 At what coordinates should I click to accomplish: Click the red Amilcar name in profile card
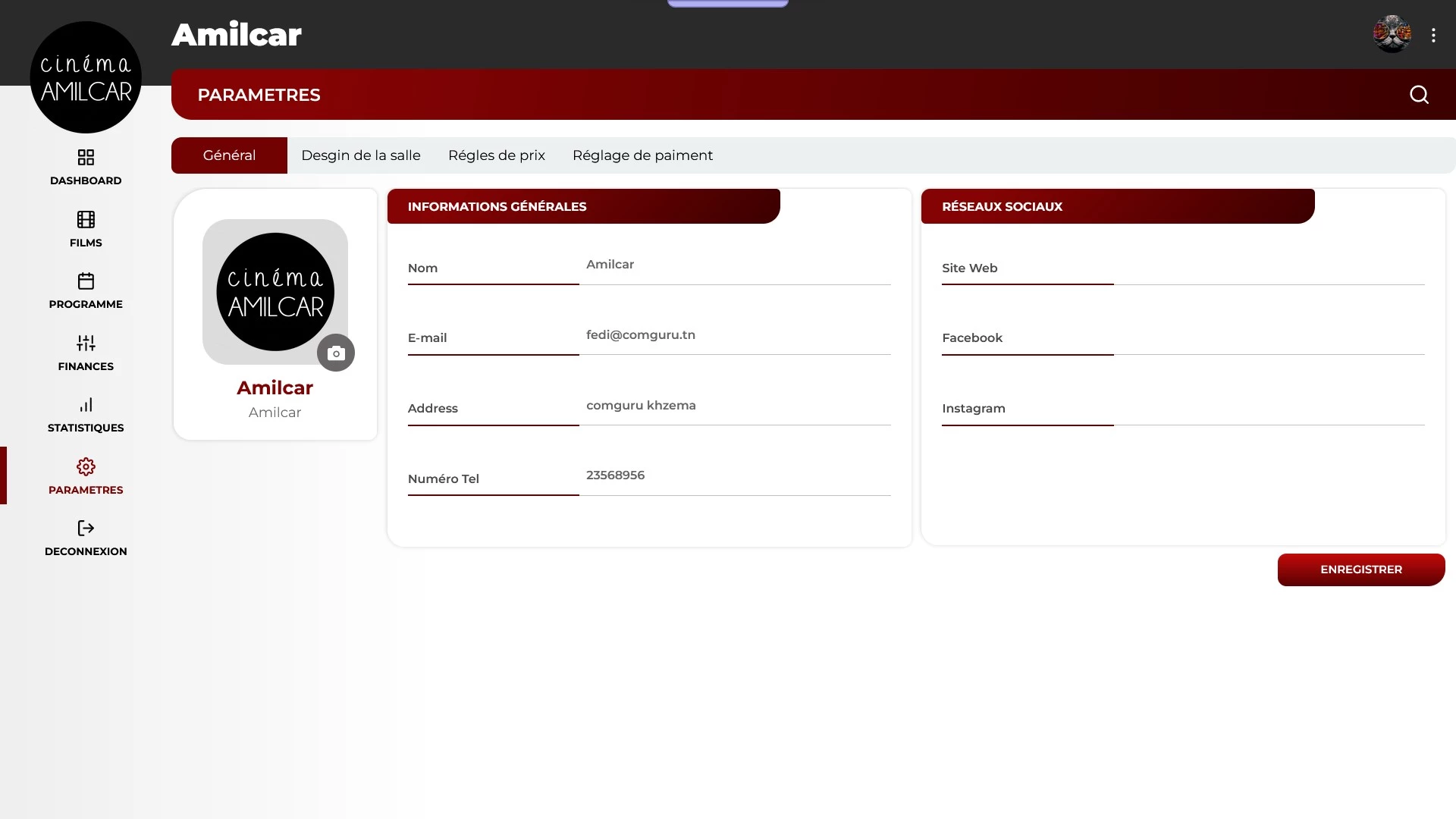[x=275, y=388]
